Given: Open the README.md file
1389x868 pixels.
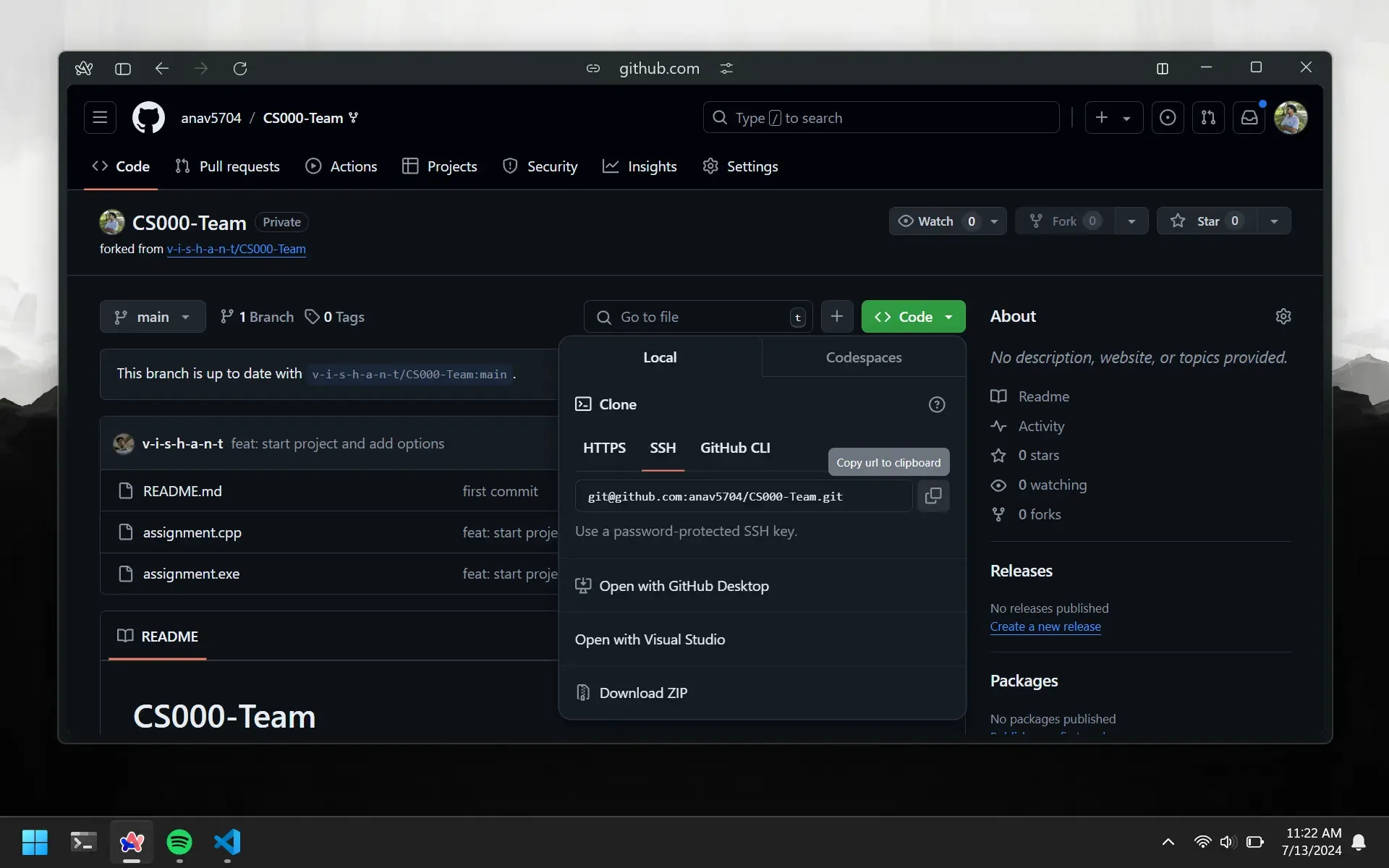Looking at the screenshot, I should pos(182,491).
